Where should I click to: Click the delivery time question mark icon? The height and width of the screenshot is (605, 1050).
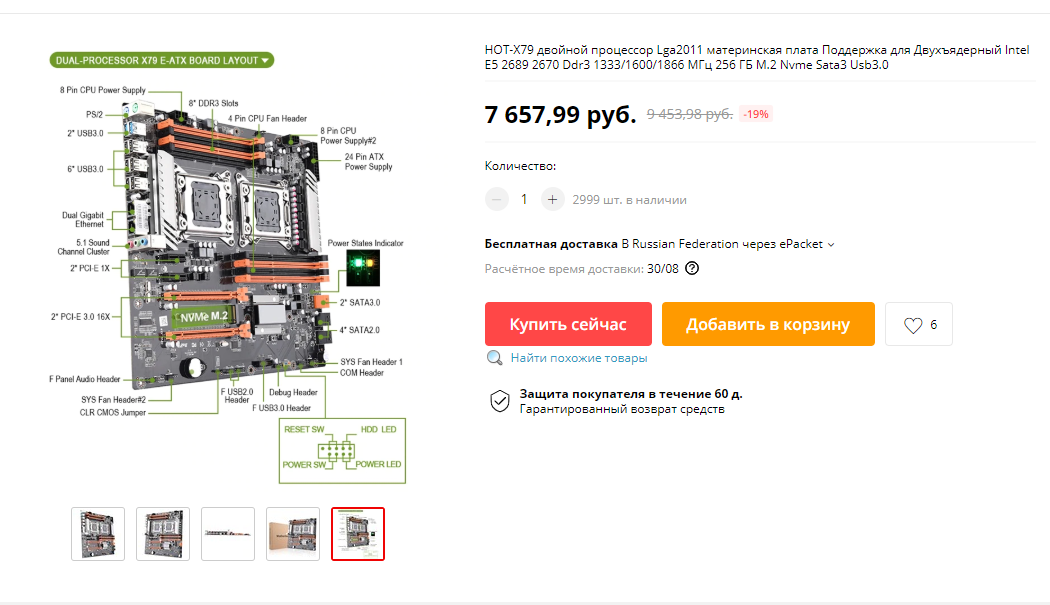692,269
